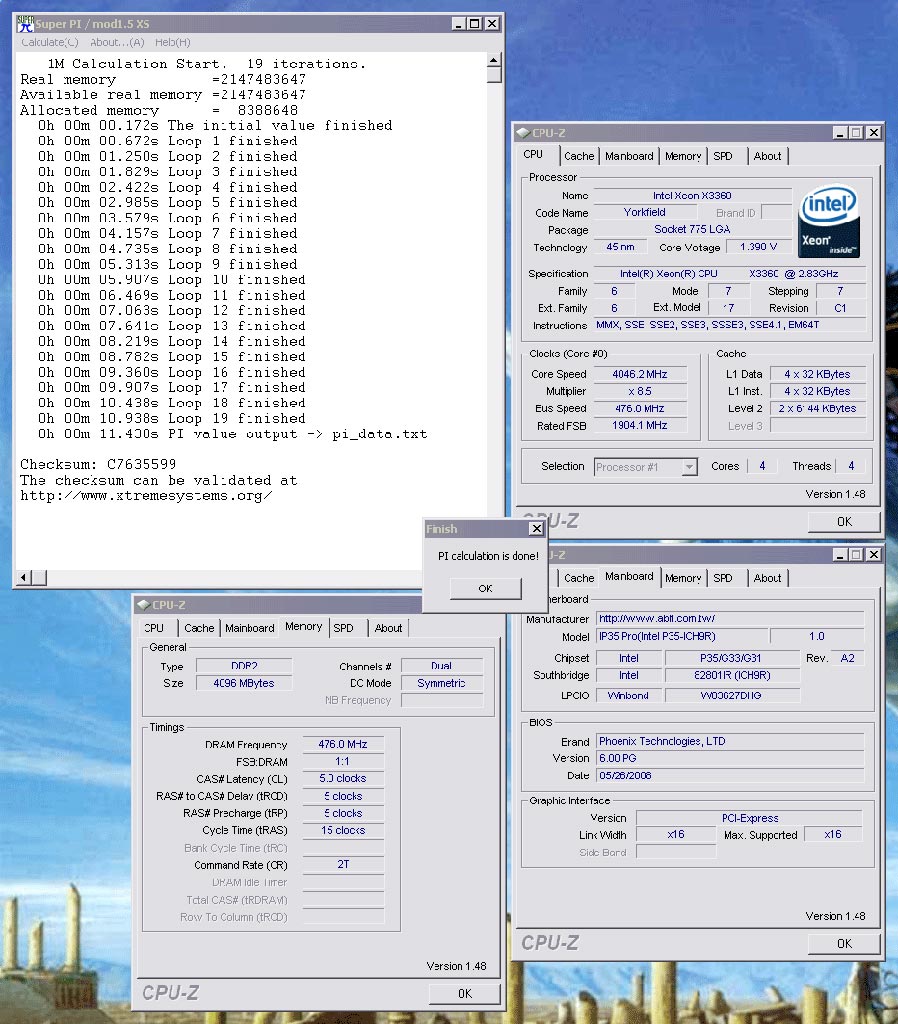Screen dimensions: 898x1024
Task: Click the scroll-up arrow in Super PI
Action: (x=494, y=60)
